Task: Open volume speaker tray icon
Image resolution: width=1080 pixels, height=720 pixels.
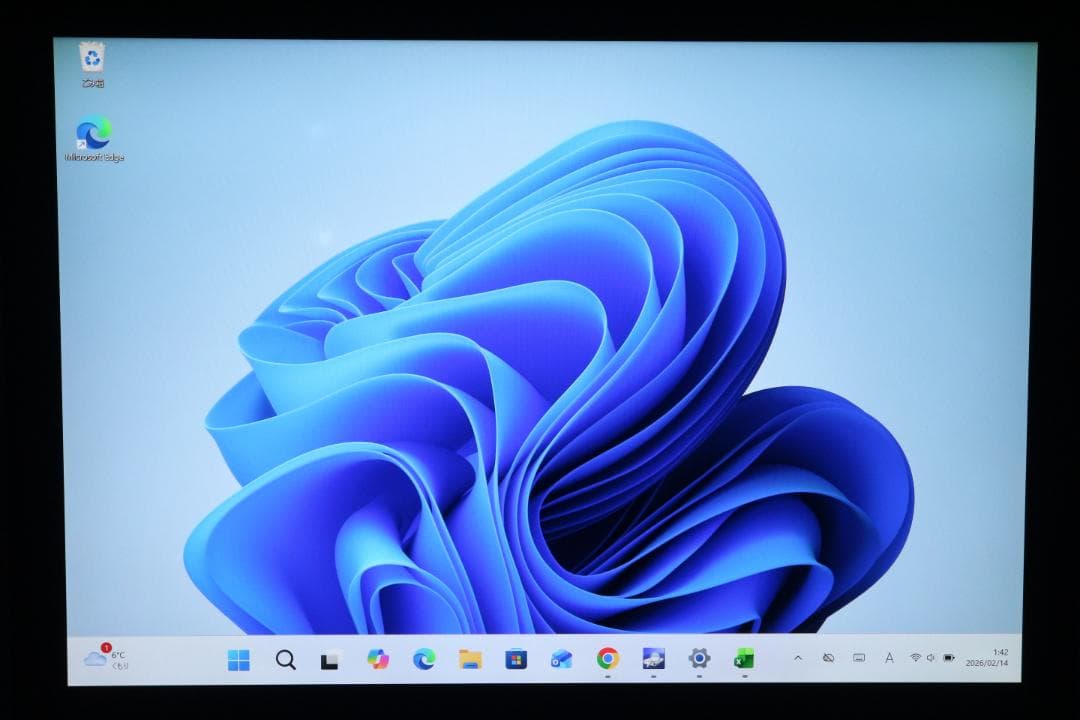Action: click(x=931, y=658)
